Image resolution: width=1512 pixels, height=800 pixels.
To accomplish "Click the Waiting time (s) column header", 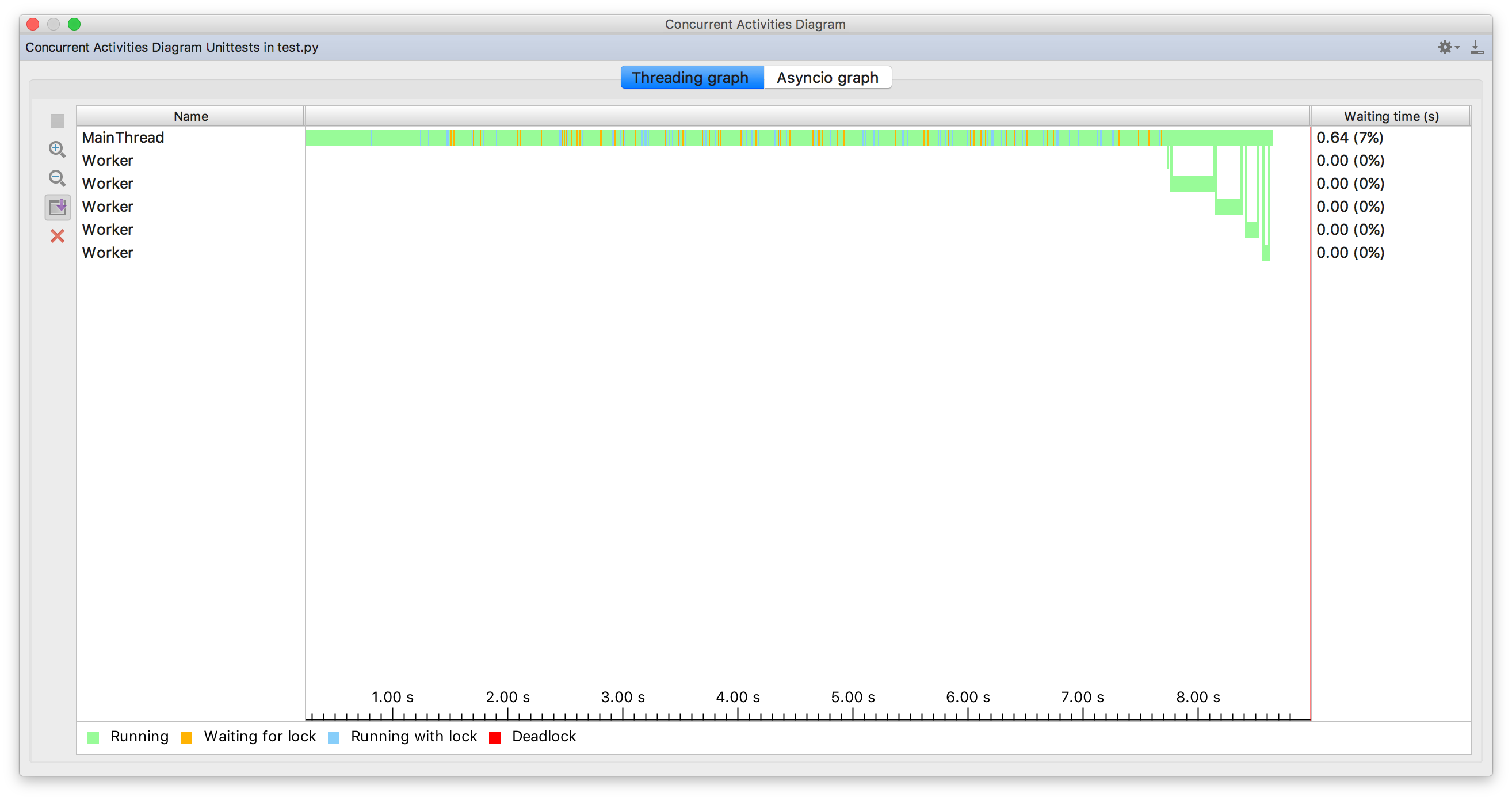I will (x=1391, y=116).
